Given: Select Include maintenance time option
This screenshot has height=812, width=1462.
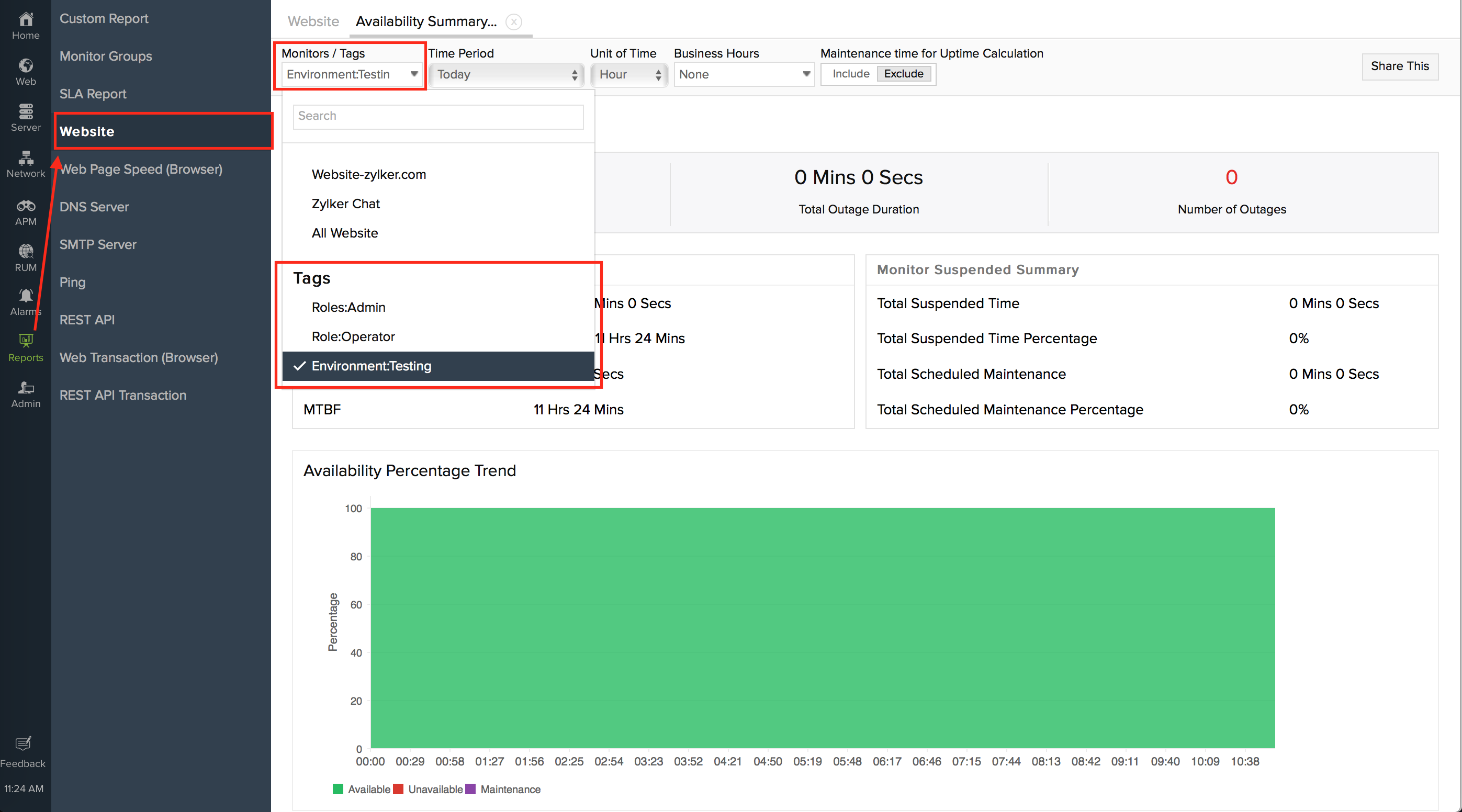Looking at the screenshot, I should click(850, 74).
